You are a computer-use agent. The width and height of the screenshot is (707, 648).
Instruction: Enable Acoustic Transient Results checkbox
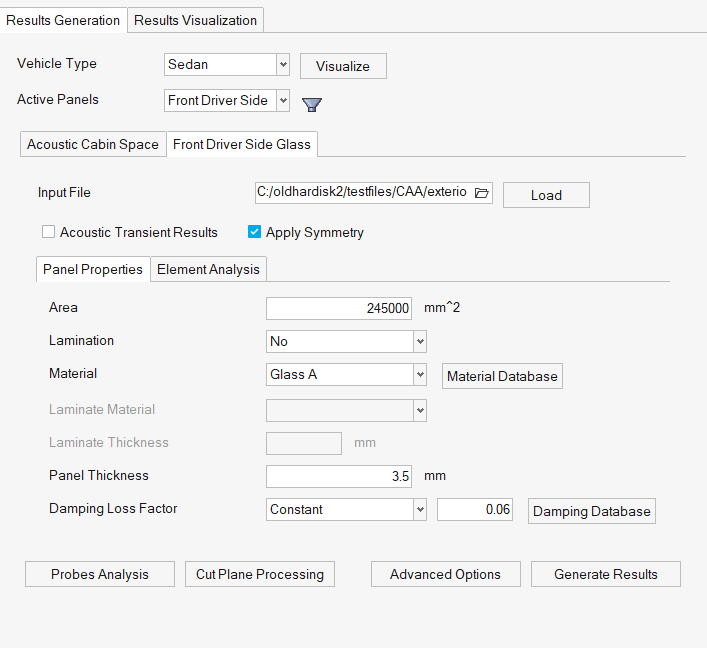point(49,232)
